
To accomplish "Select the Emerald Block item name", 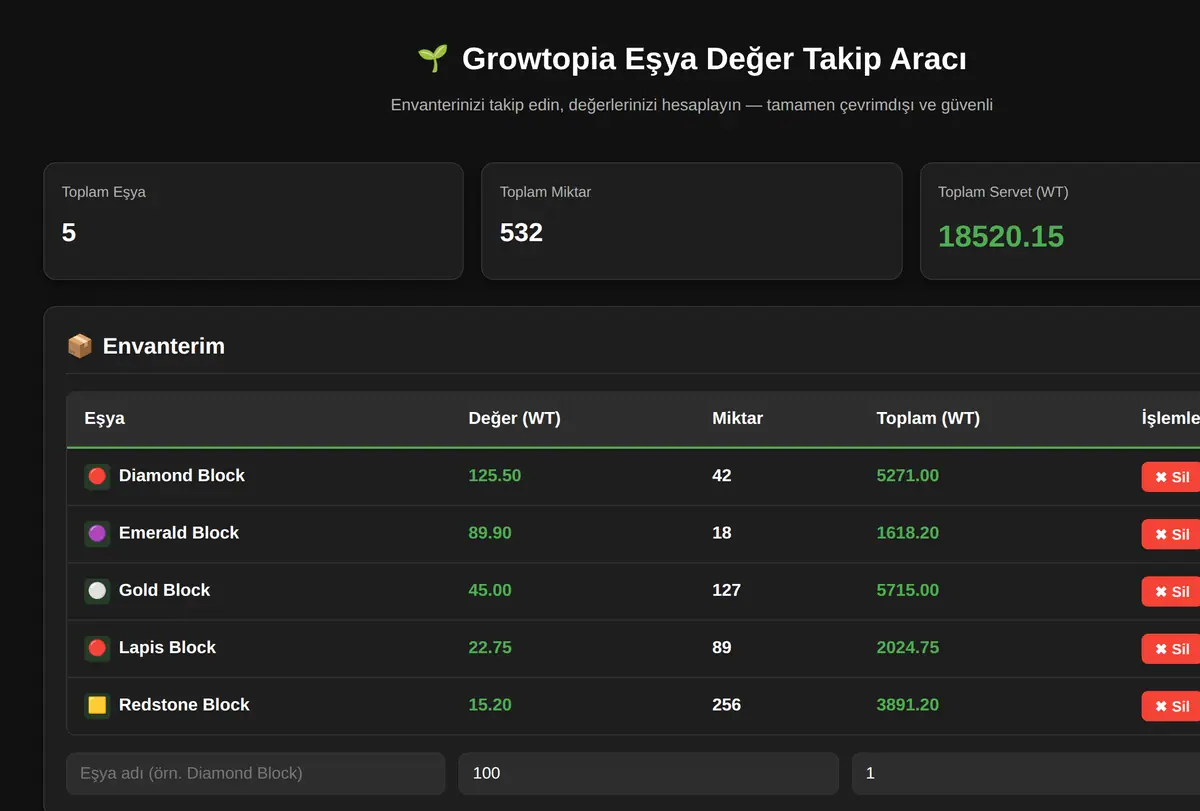I will [179, 533].
